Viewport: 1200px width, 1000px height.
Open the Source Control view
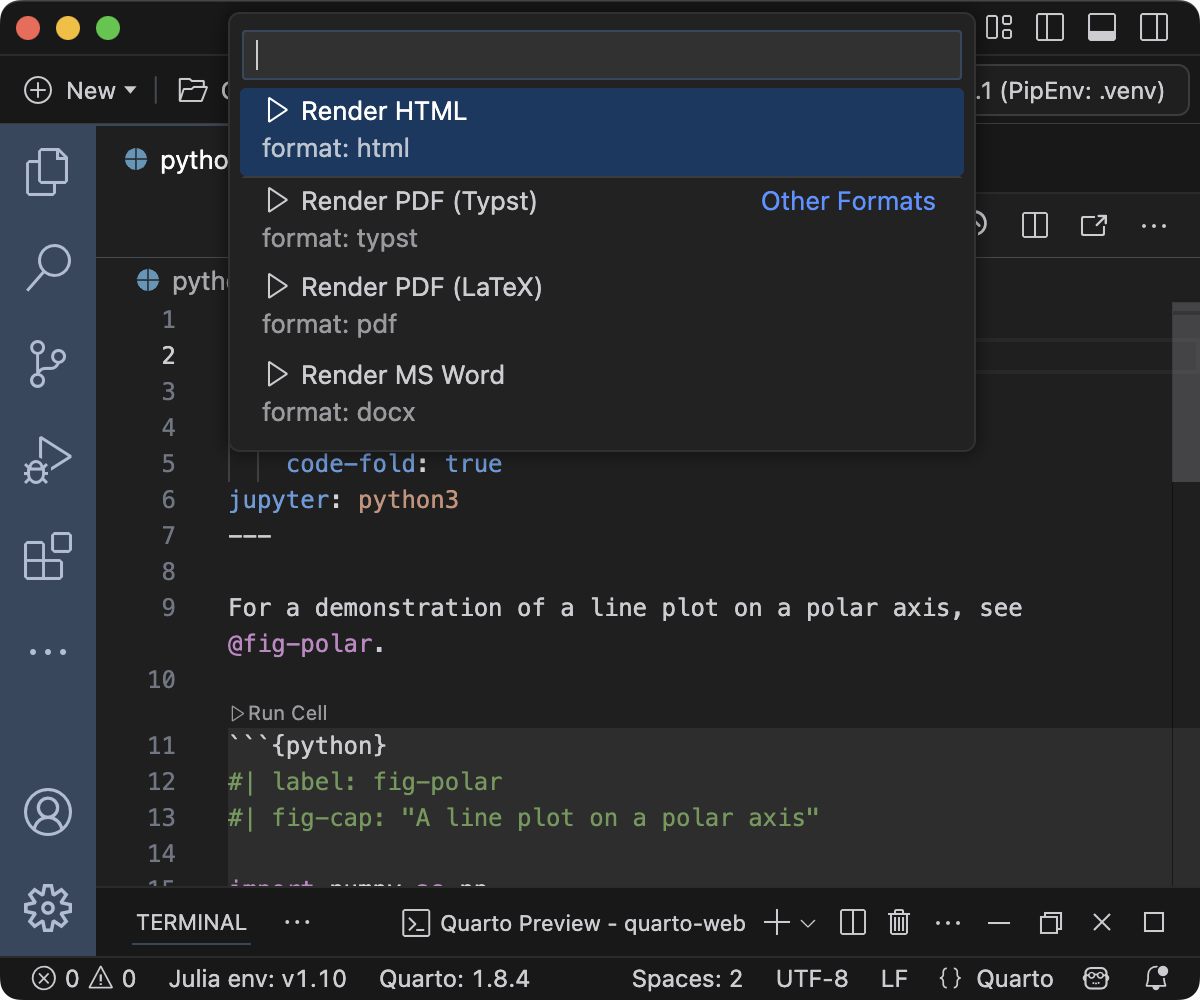tap(48, 364)
